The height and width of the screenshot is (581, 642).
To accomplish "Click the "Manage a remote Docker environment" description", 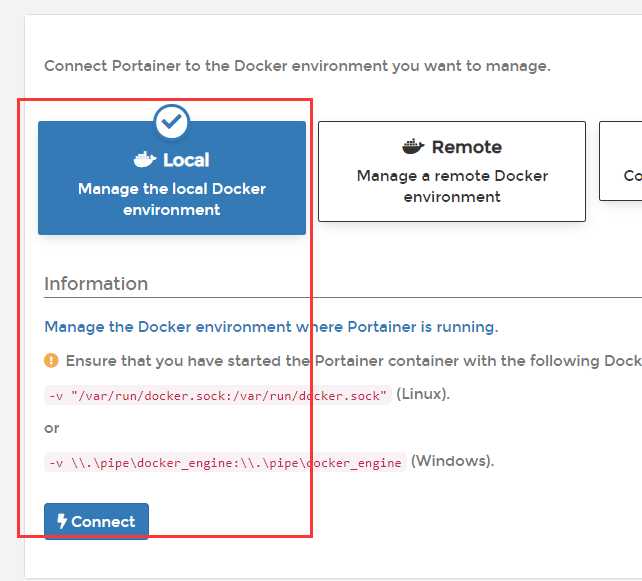I will point(452,186).
